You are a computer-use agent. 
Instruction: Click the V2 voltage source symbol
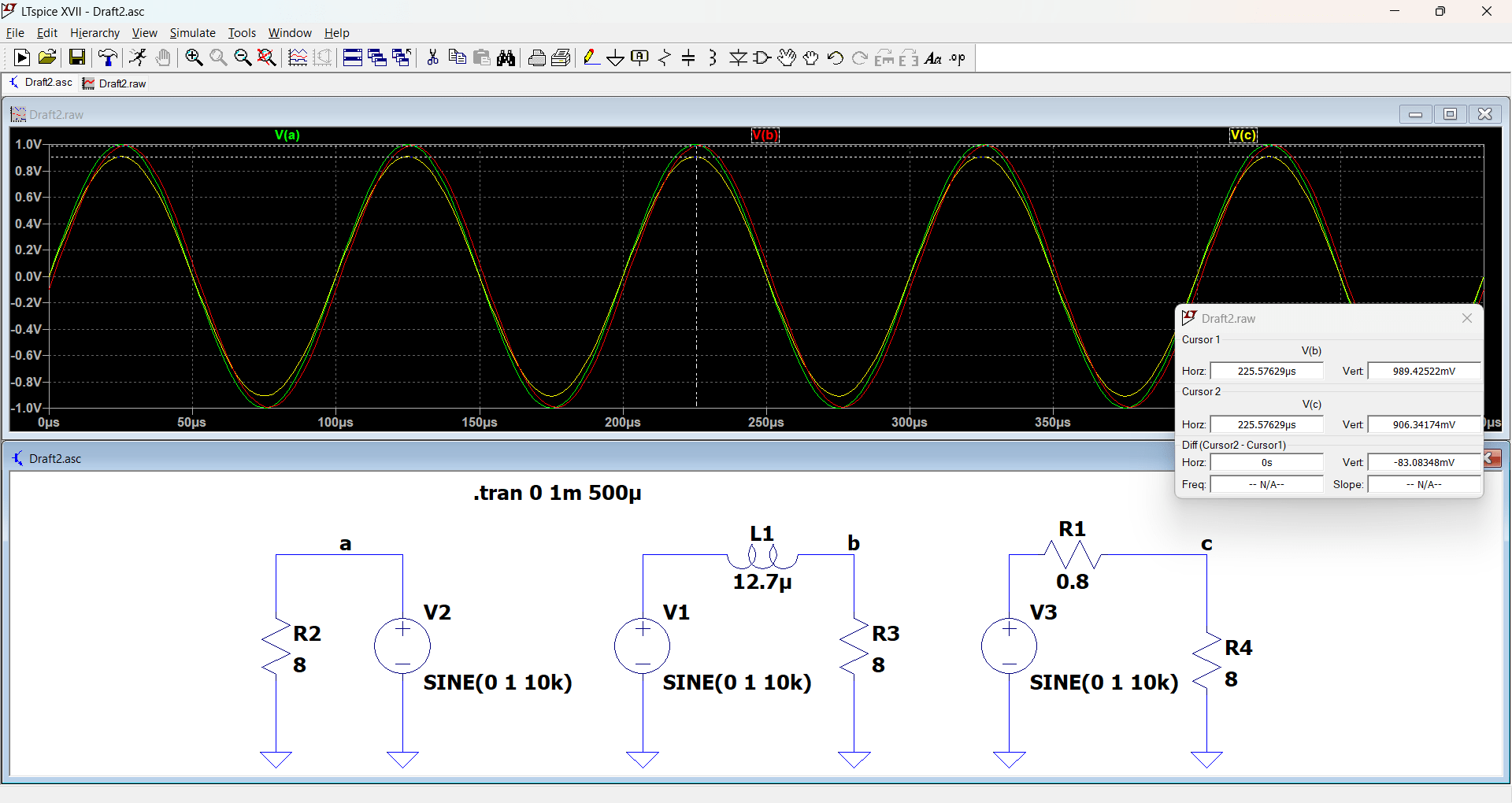[402, 646]
